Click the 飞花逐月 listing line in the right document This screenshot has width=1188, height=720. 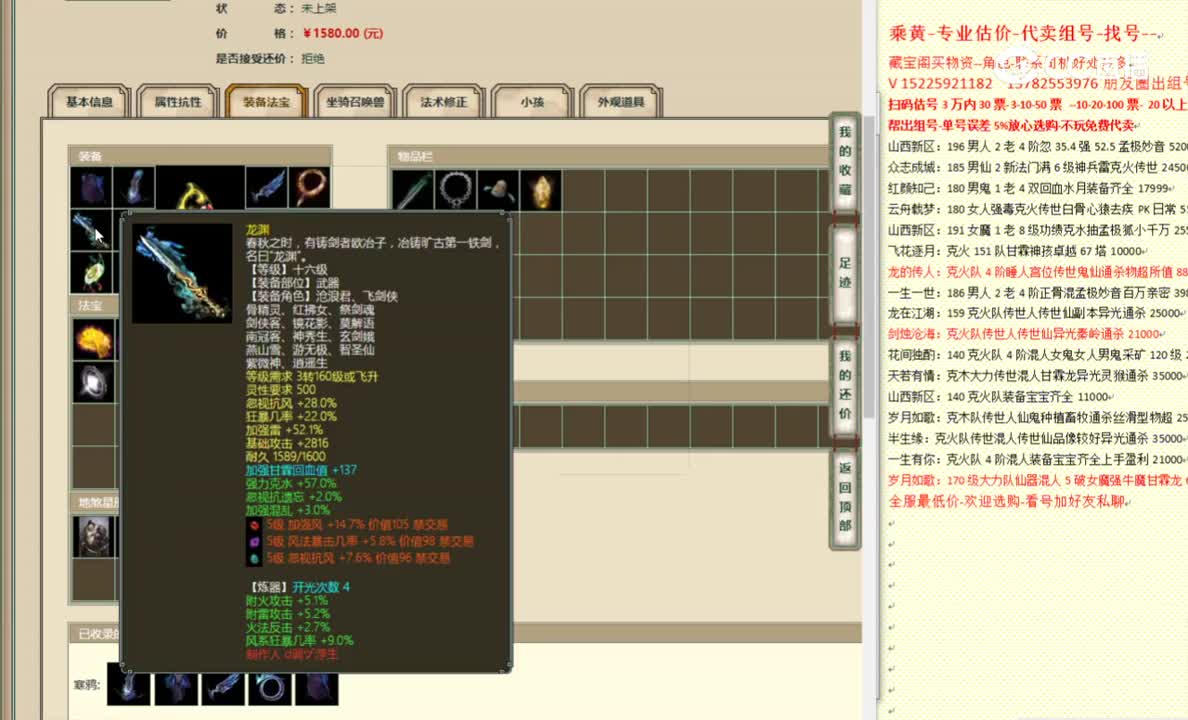1017,251
